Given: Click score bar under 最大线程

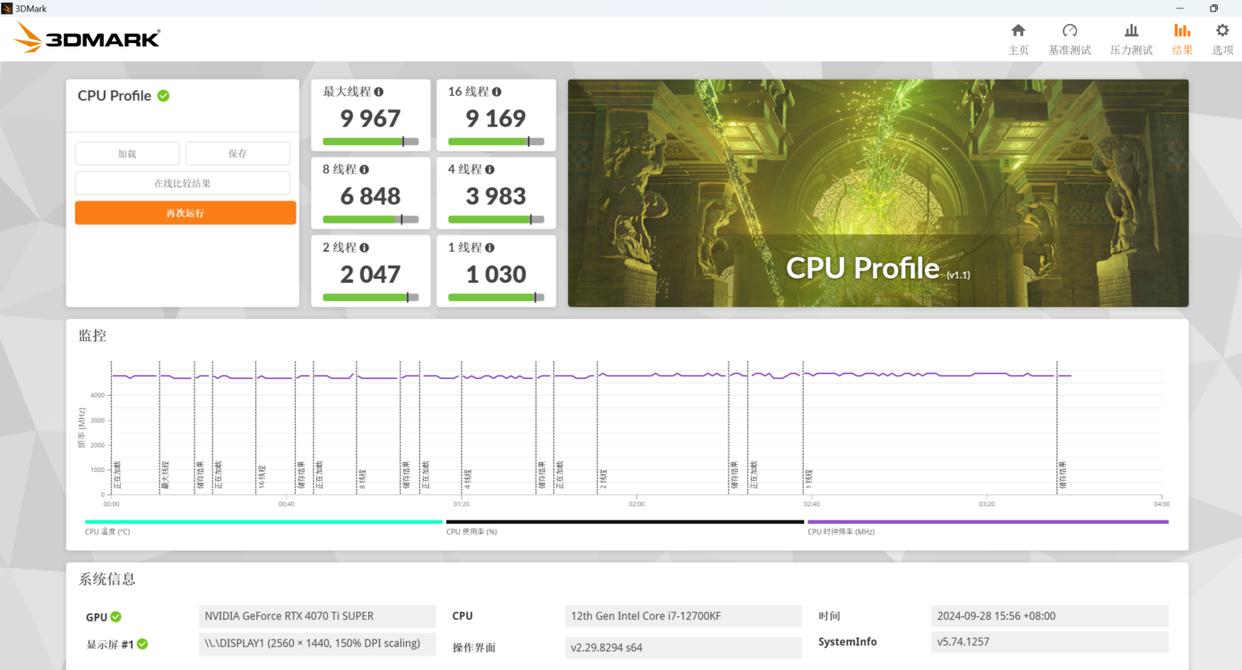Looking at the screenshot, I should click(370, 142).
